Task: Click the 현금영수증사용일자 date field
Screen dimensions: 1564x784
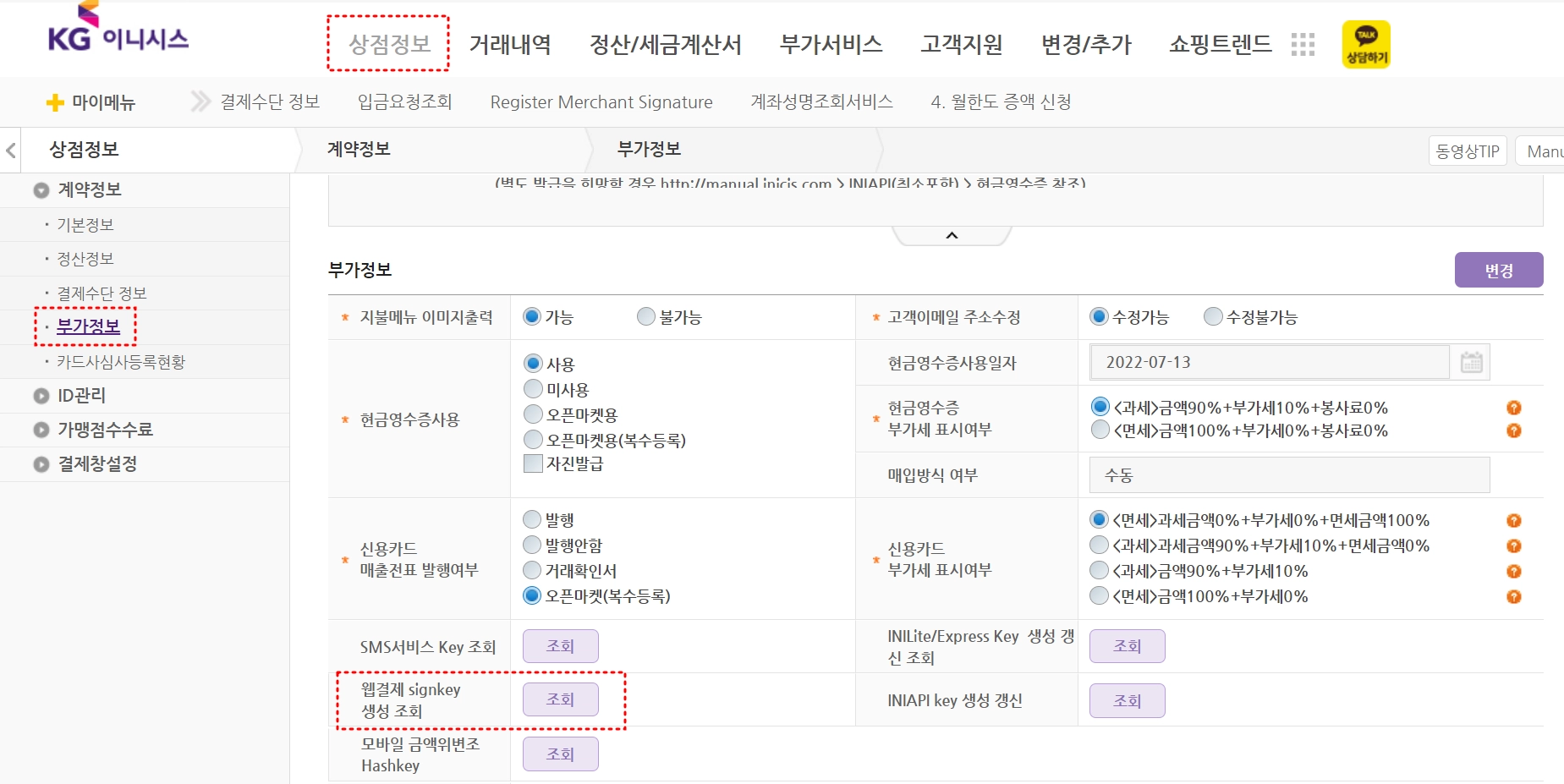Action: 1269,362
